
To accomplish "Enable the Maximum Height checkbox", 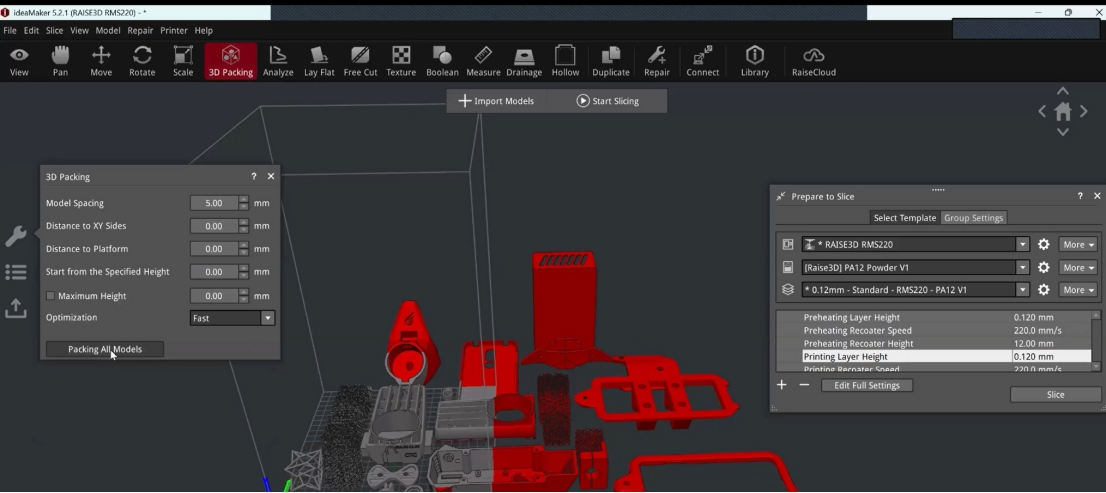I will point(50,296).
